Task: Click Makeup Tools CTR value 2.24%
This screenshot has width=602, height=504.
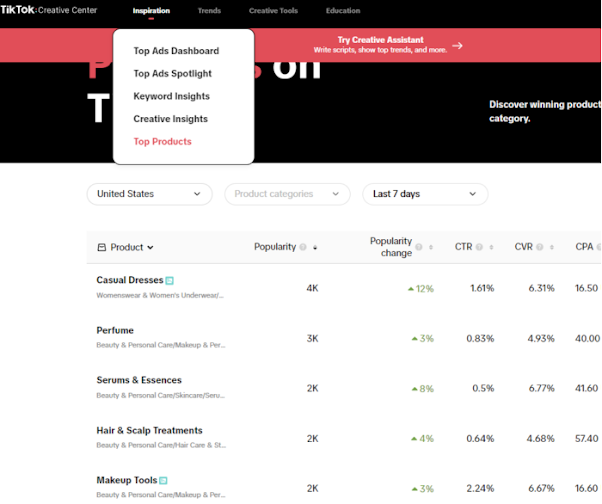Action: (x=480, y=488)
